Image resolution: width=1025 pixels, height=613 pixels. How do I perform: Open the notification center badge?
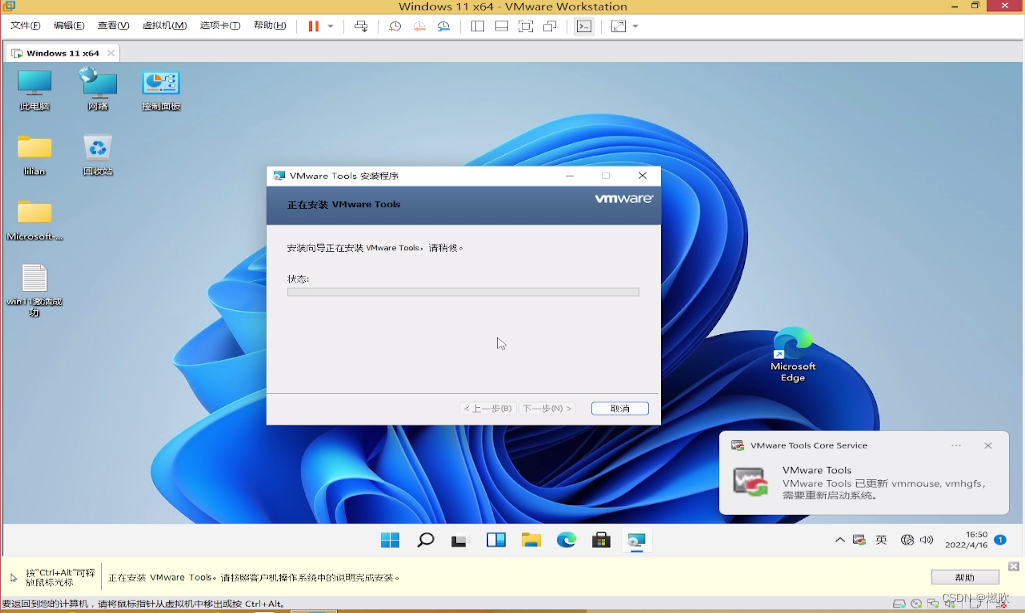pyautogui.click(x=1000, y=540)
